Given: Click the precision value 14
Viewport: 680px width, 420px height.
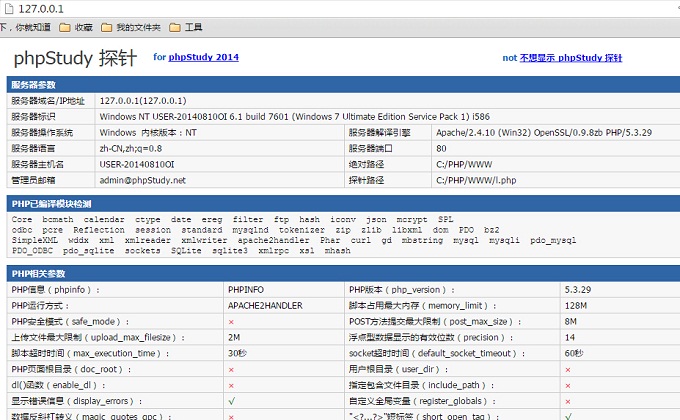Looking at the screenshot, I should coord(569,338).
